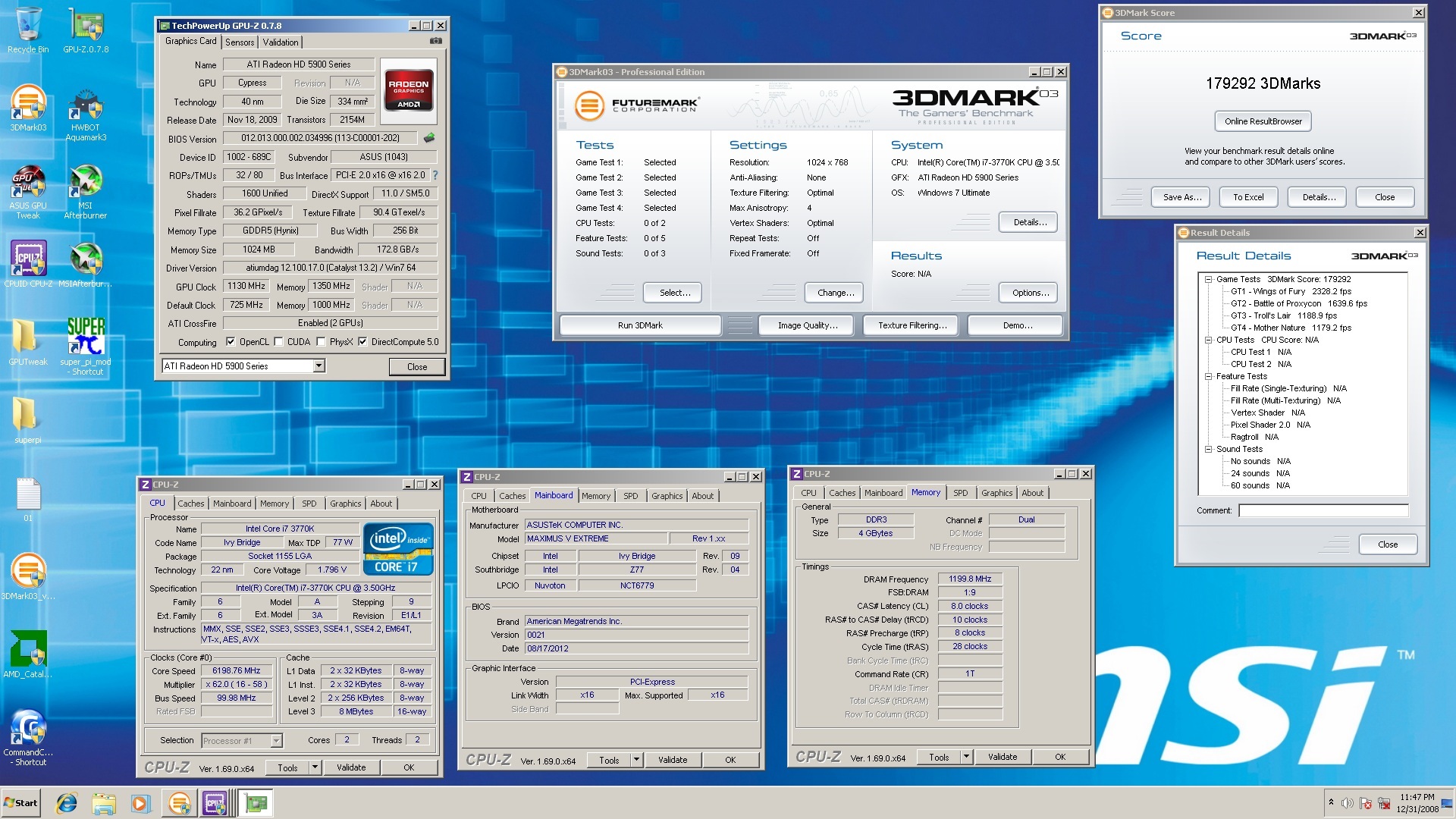Image resolution: width=1456 pixels, height=819 pixels.
Task: Launch super_pi_mod shortcut icon
Action: [x=86, y=346]
